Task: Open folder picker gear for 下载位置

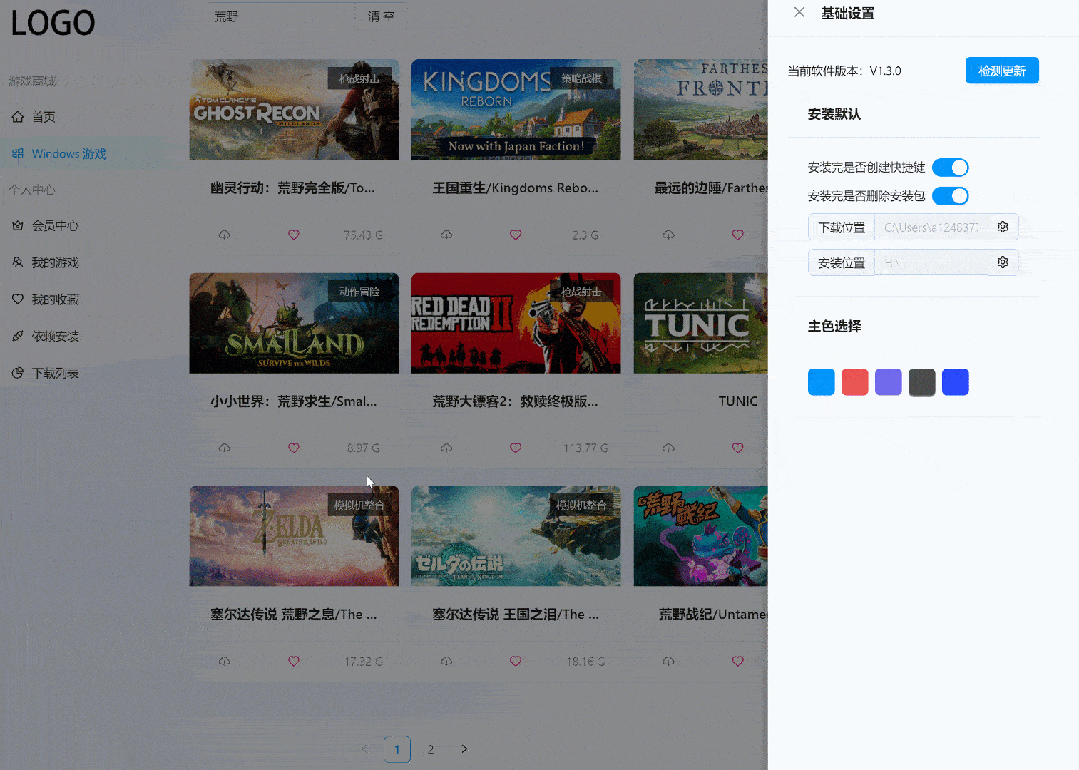Action: 1003,226
